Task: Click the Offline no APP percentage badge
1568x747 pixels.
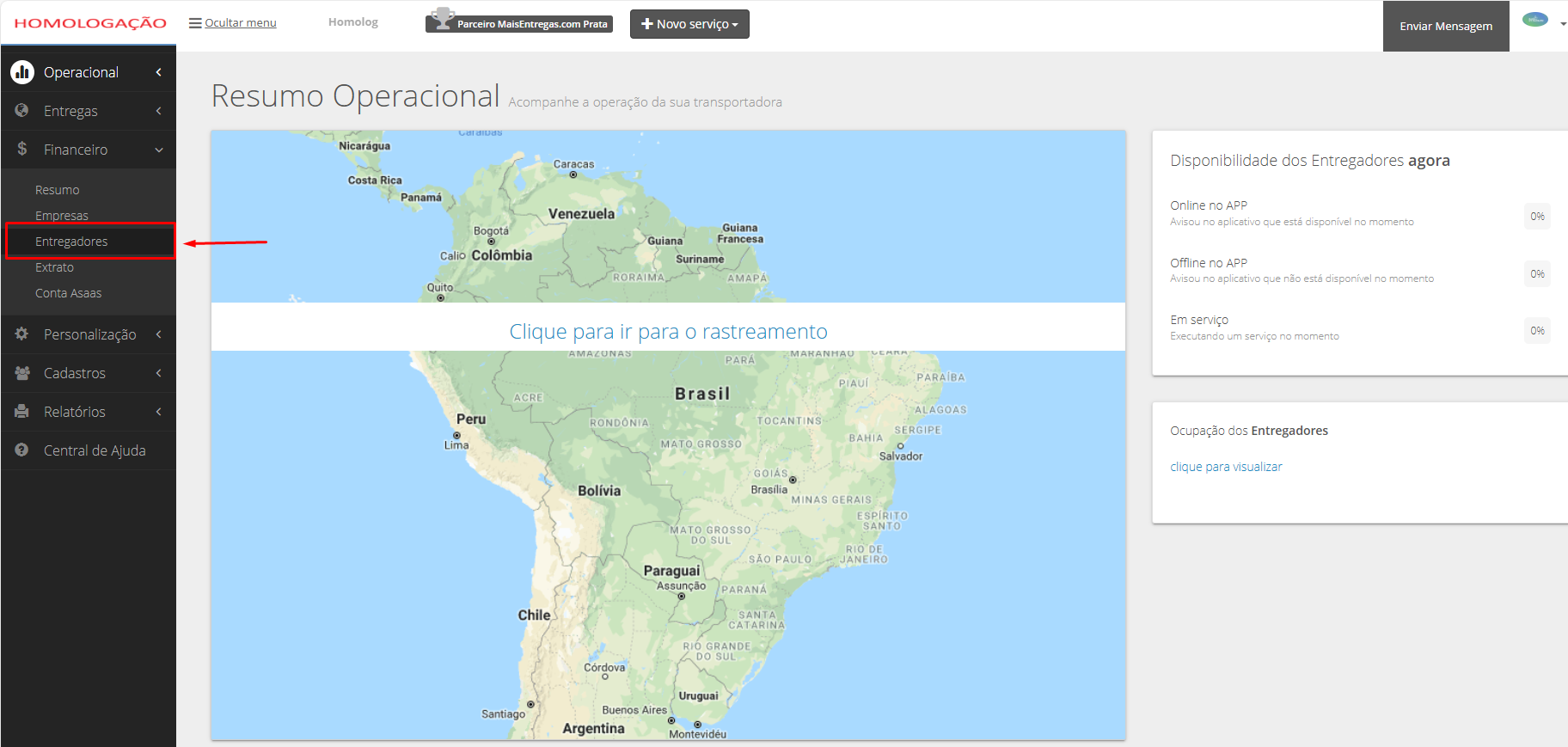Action: [x=1537, y=274]
